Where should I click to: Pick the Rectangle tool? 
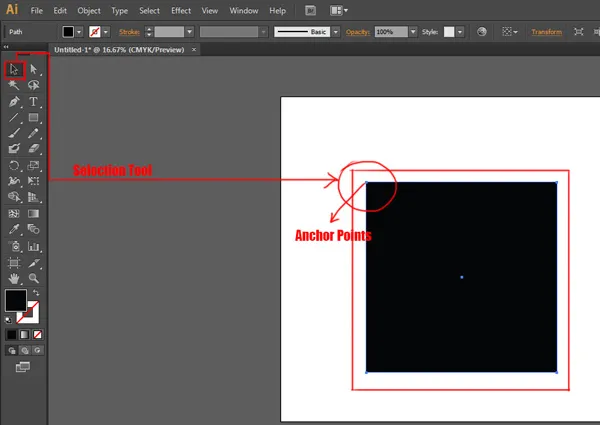click(x=34, y=118)
